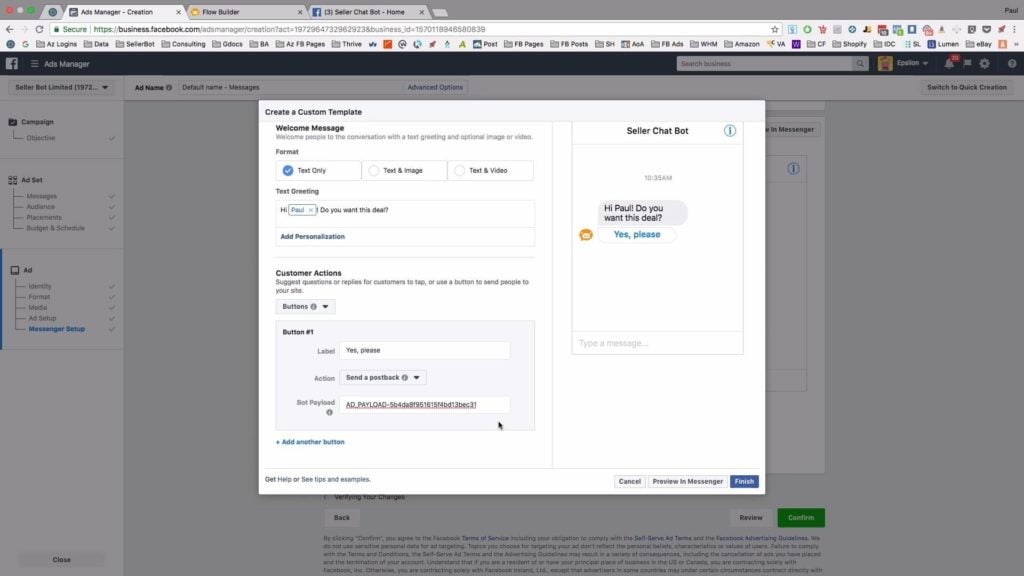Switch to Seller Chat Bot - Home tab
1024x576 pixels.
(x=368, y=12)
